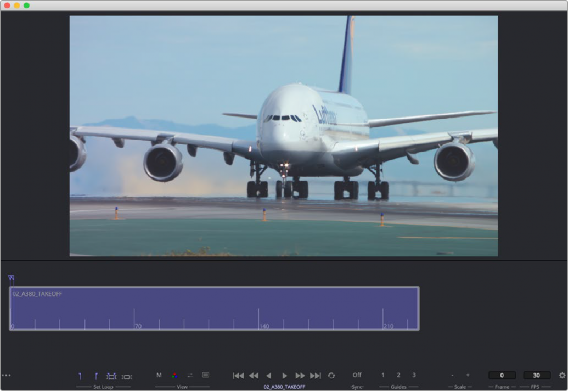This screenshot has height=391, width=568.
Task: Jump to the last frame
Action: pos(316,376)
